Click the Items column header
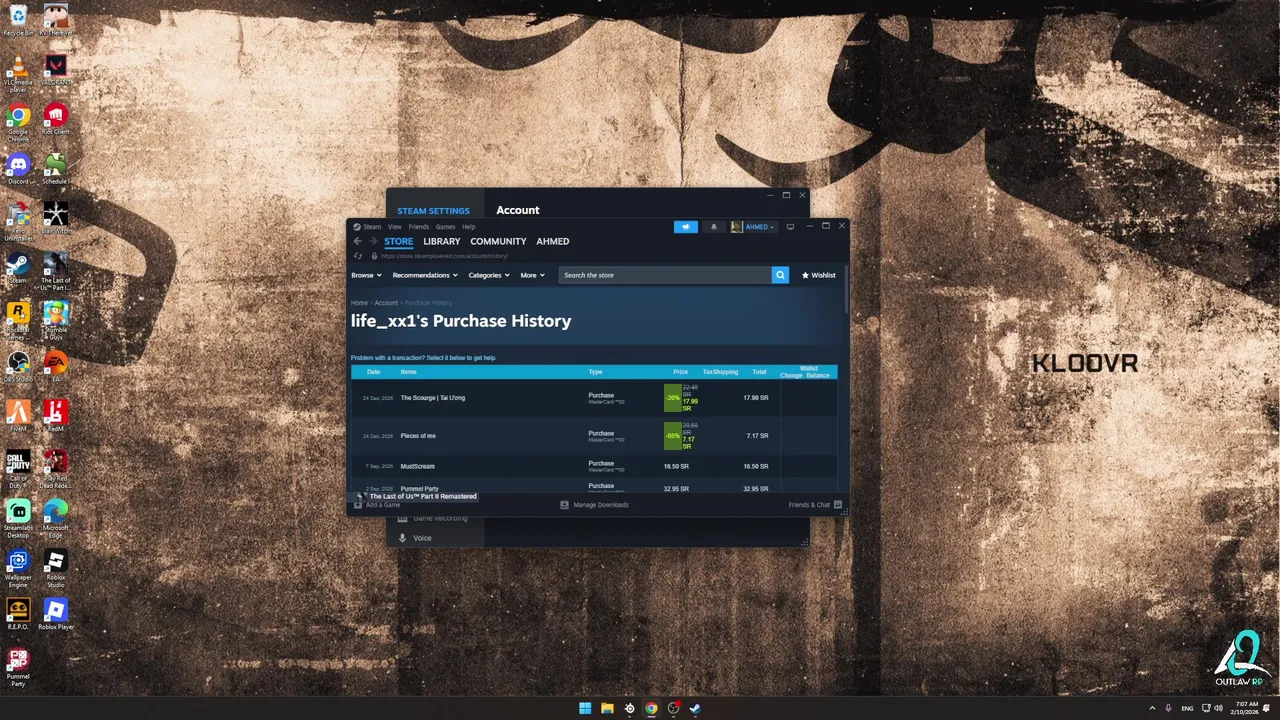Viewport: 1280px width, 720px height. tap(408, 372)
